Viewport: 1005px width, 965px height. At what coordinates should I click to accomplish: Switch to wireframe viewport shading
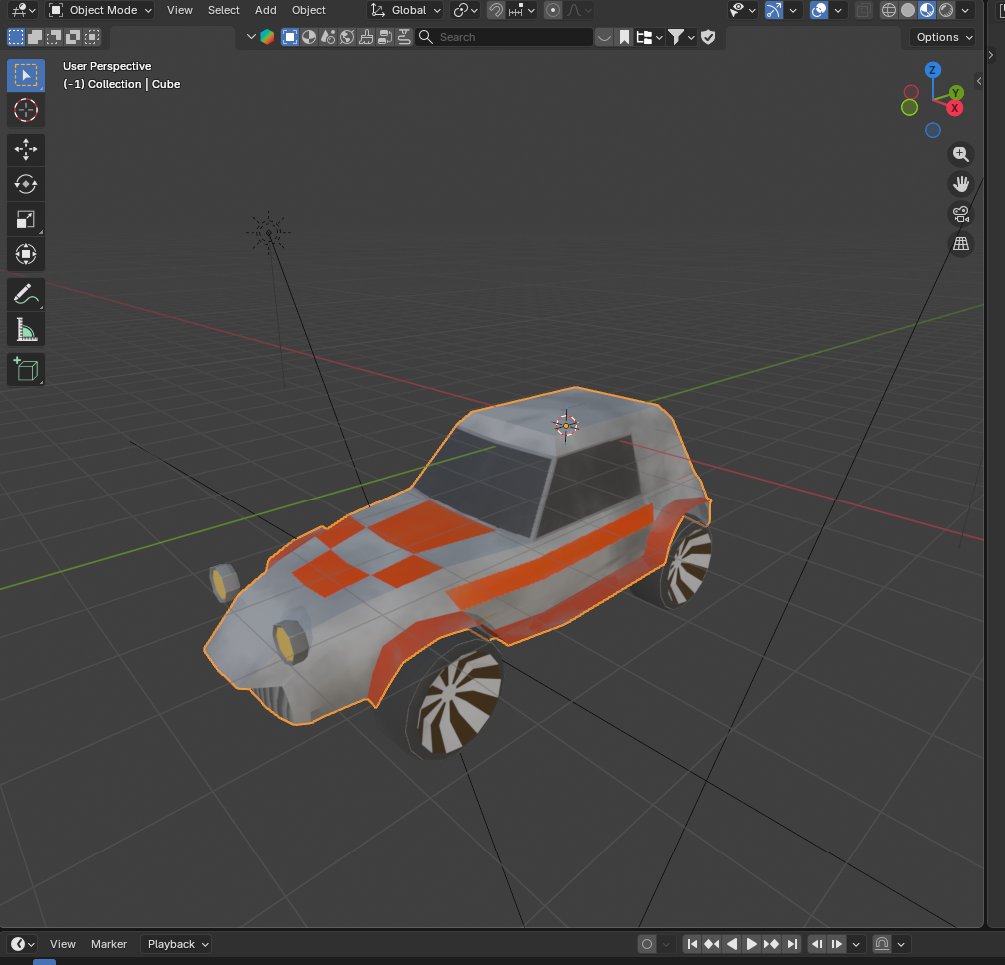[888, 10]
